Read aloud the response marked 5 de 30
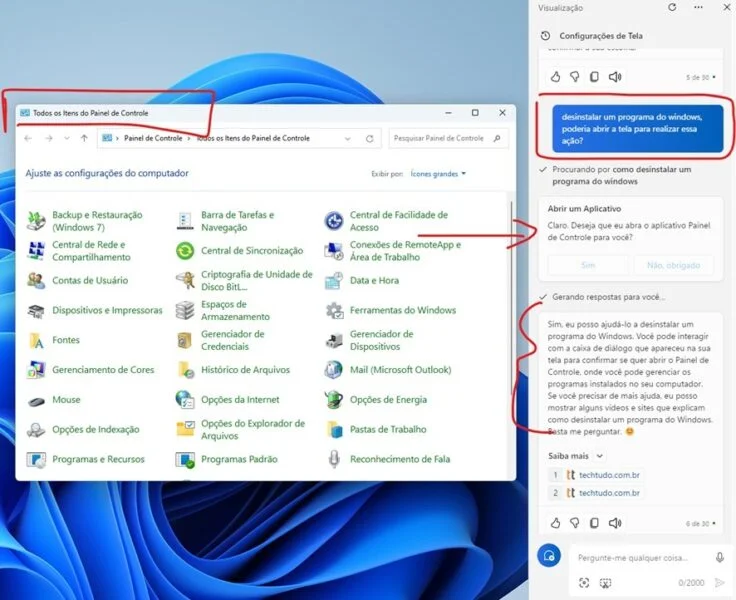 click(x=615, y=77)
